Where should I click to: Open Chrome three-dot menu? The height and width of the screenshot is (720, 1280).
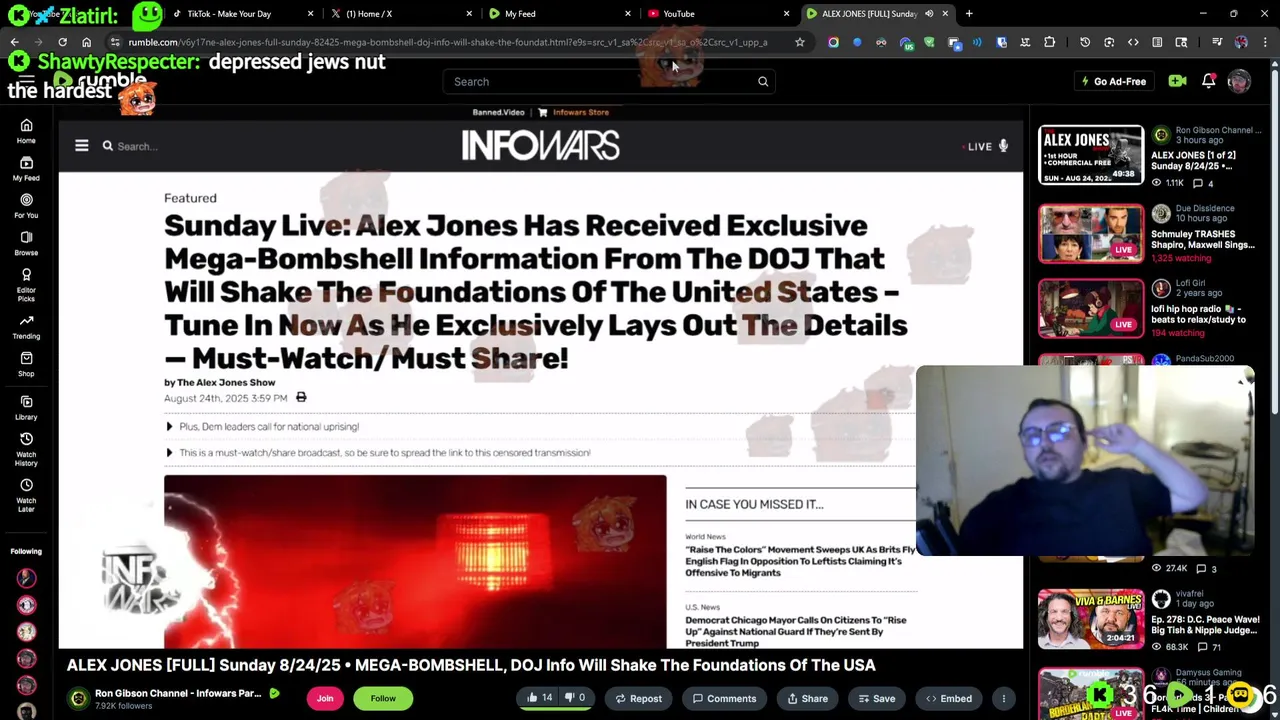[x=1266, y=42]
